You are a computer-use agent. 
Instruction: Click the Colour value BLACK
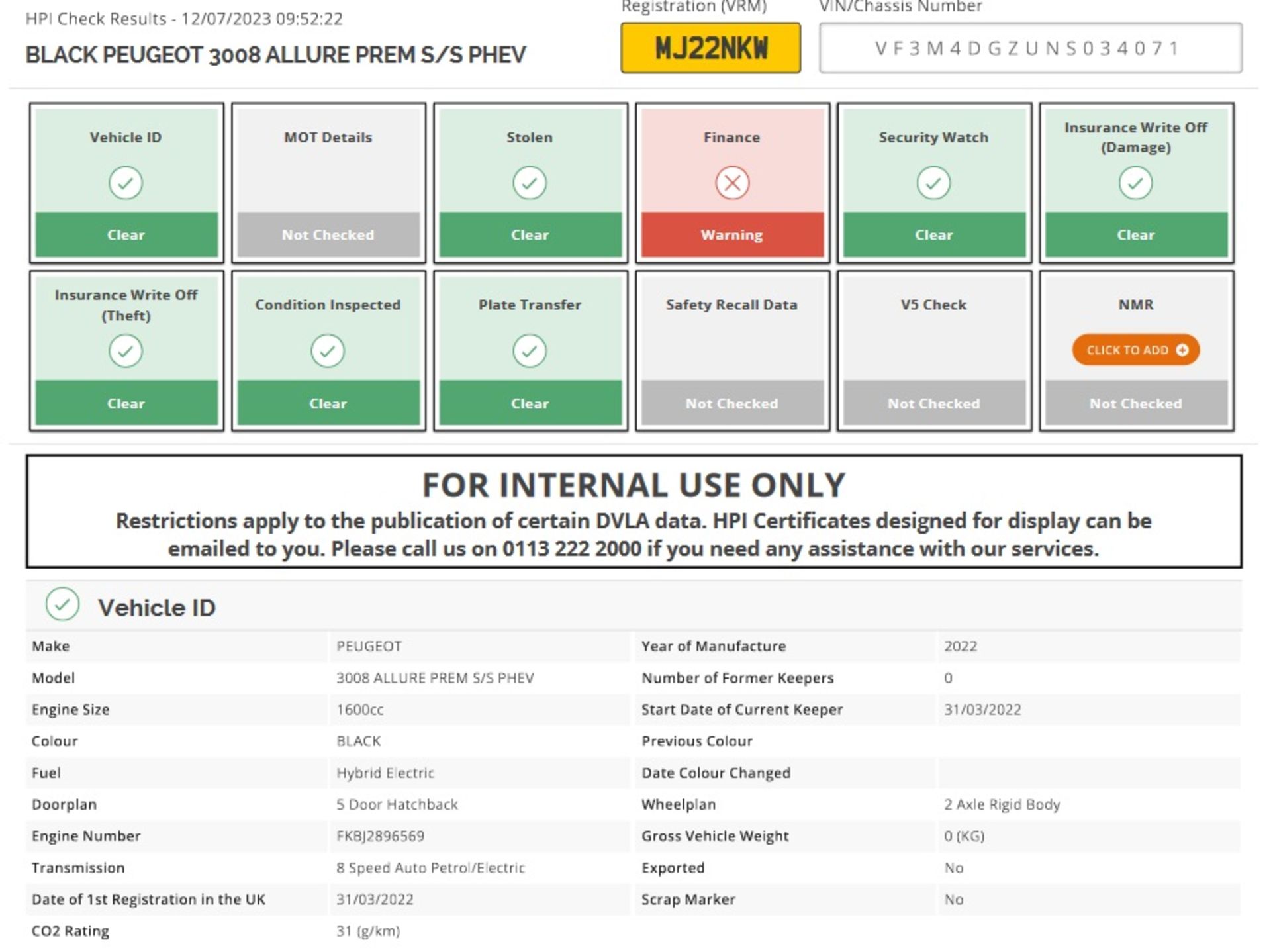(358, 741)
